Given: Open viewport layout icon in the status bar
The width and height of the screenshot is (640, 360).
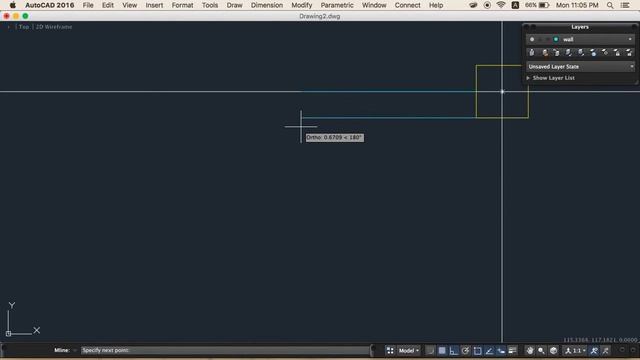Looking at the screenshot, I should pyautogui.click(x=390, y=351).
